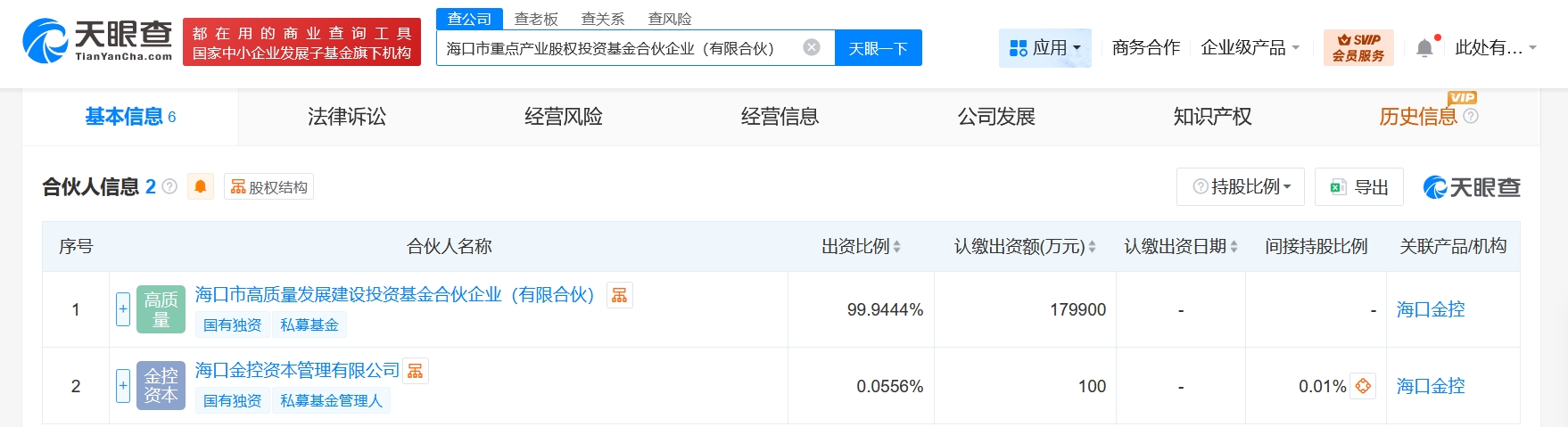
Task: Open the 持股比例 dropdown filter
Action: point(1241,187)
